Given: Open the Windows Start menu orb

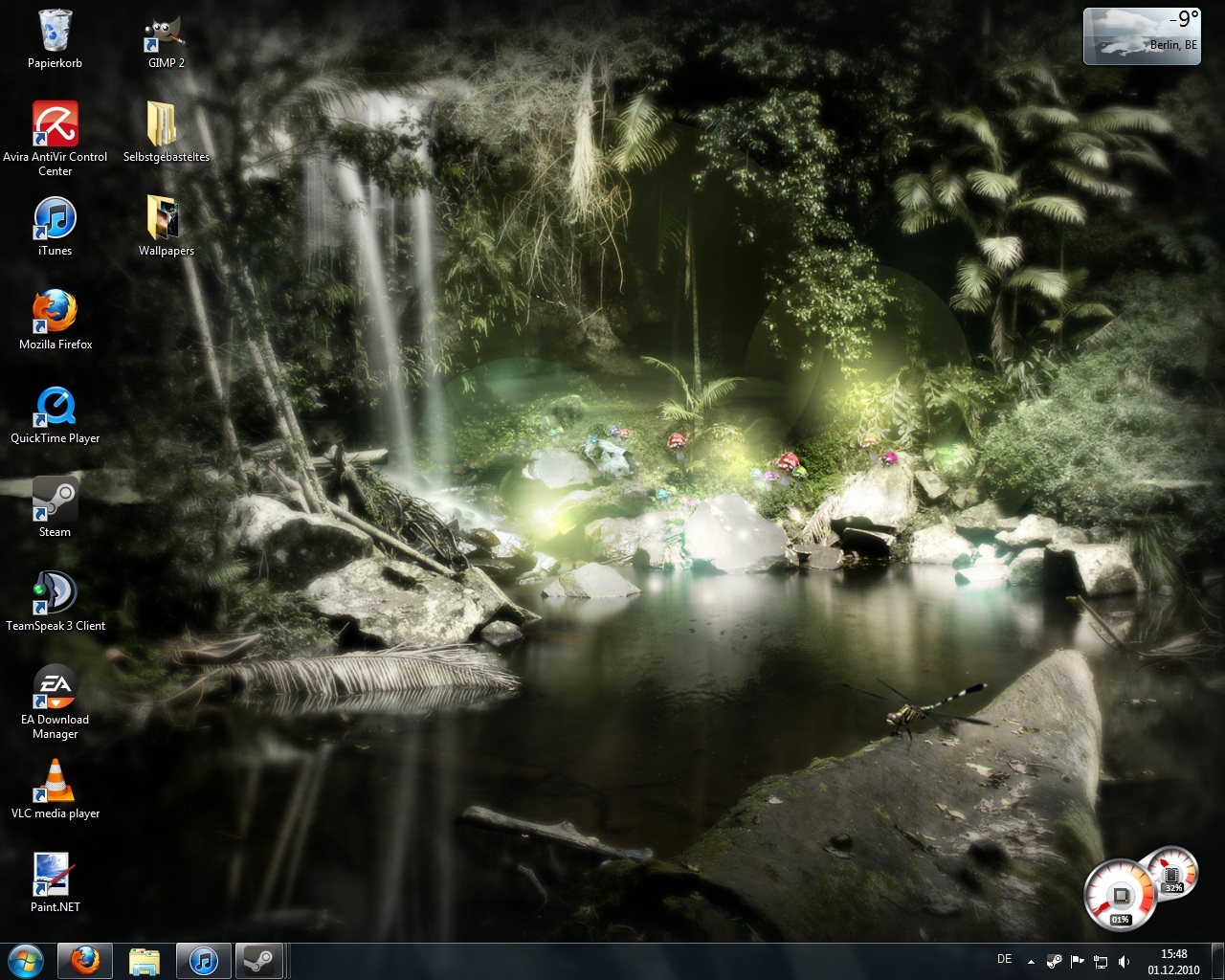Looking at the screenshot, I should pos(26,960).
